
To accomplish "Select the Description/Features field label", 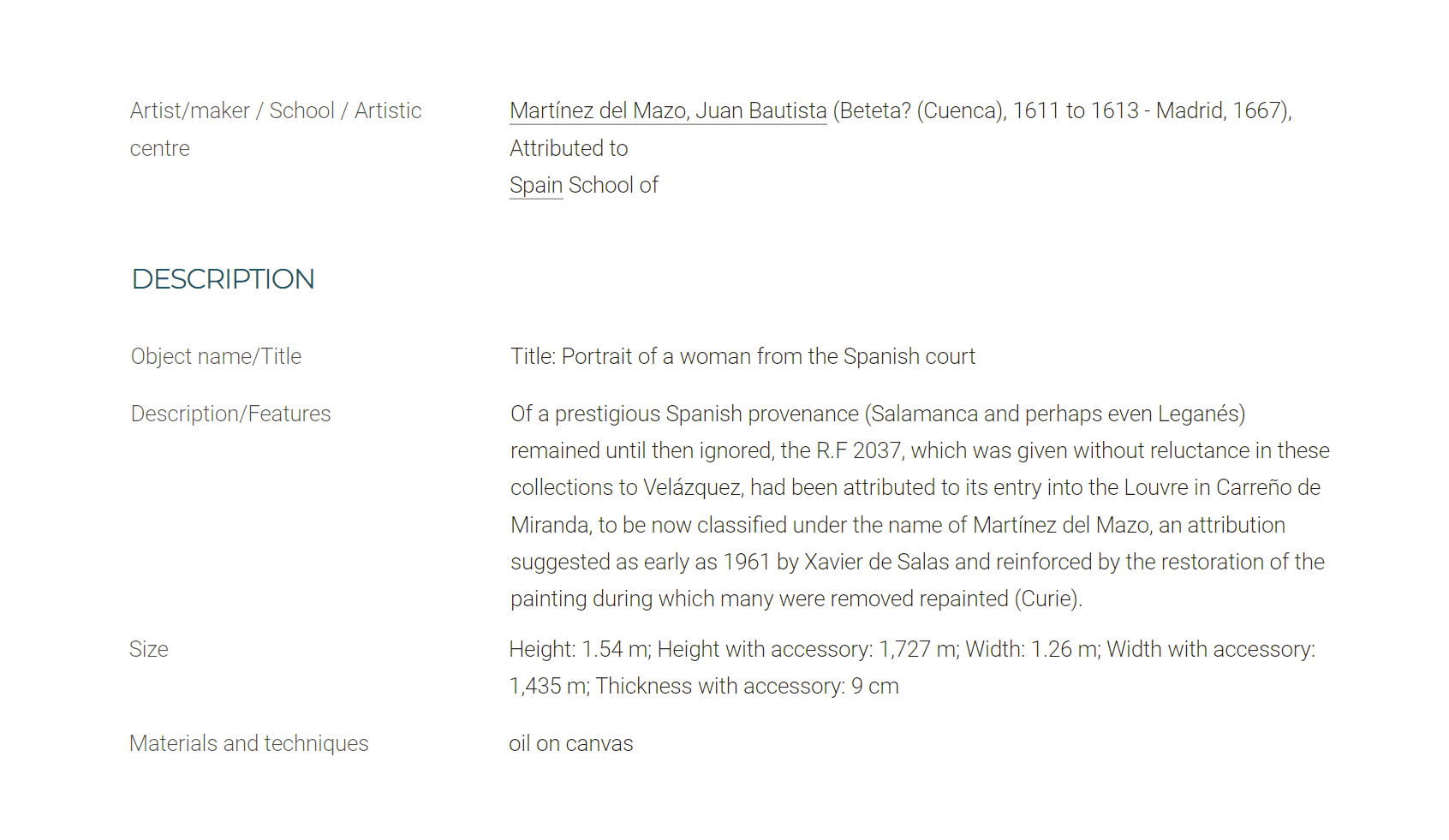I will [230, 414].
